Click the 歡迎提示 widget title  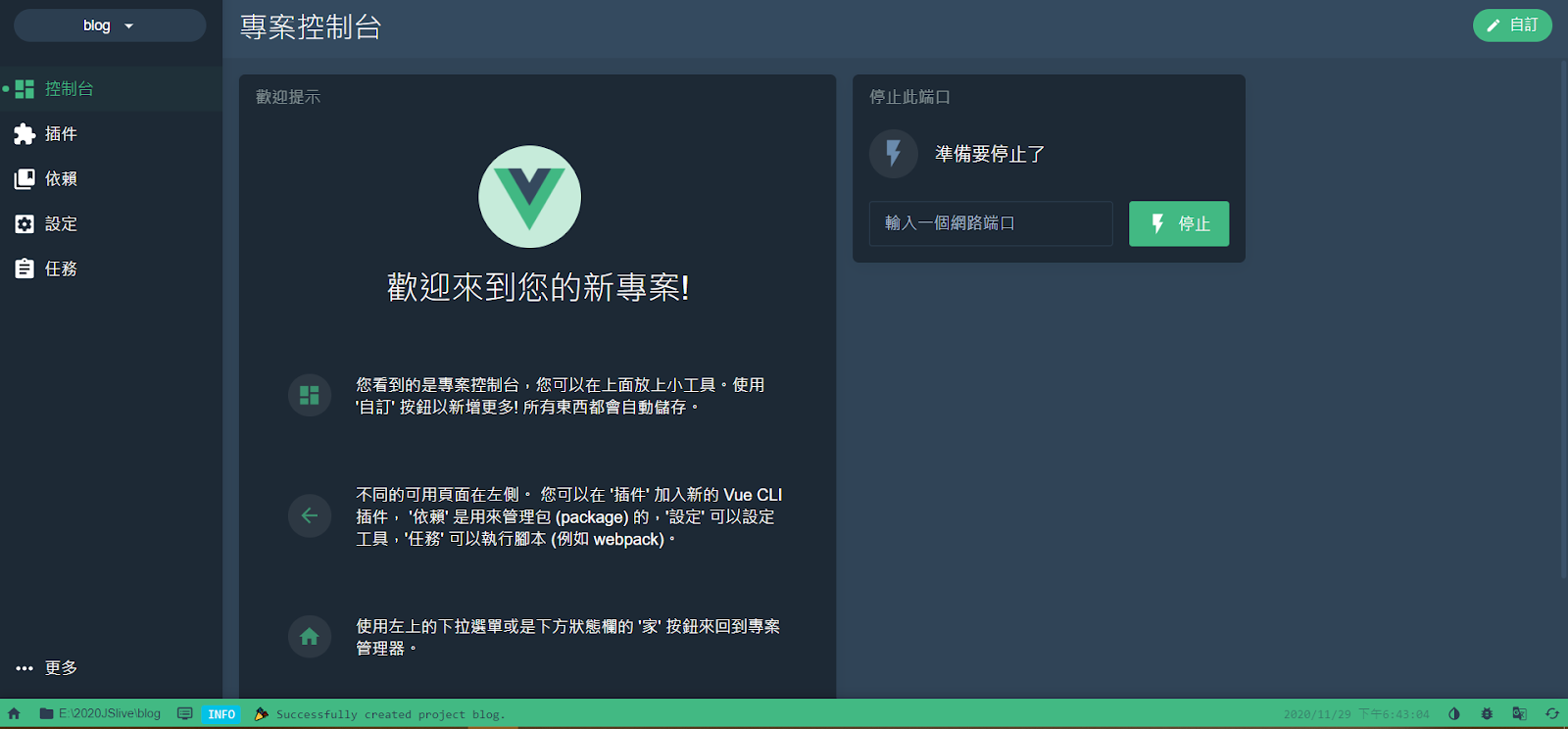(288, 97)
